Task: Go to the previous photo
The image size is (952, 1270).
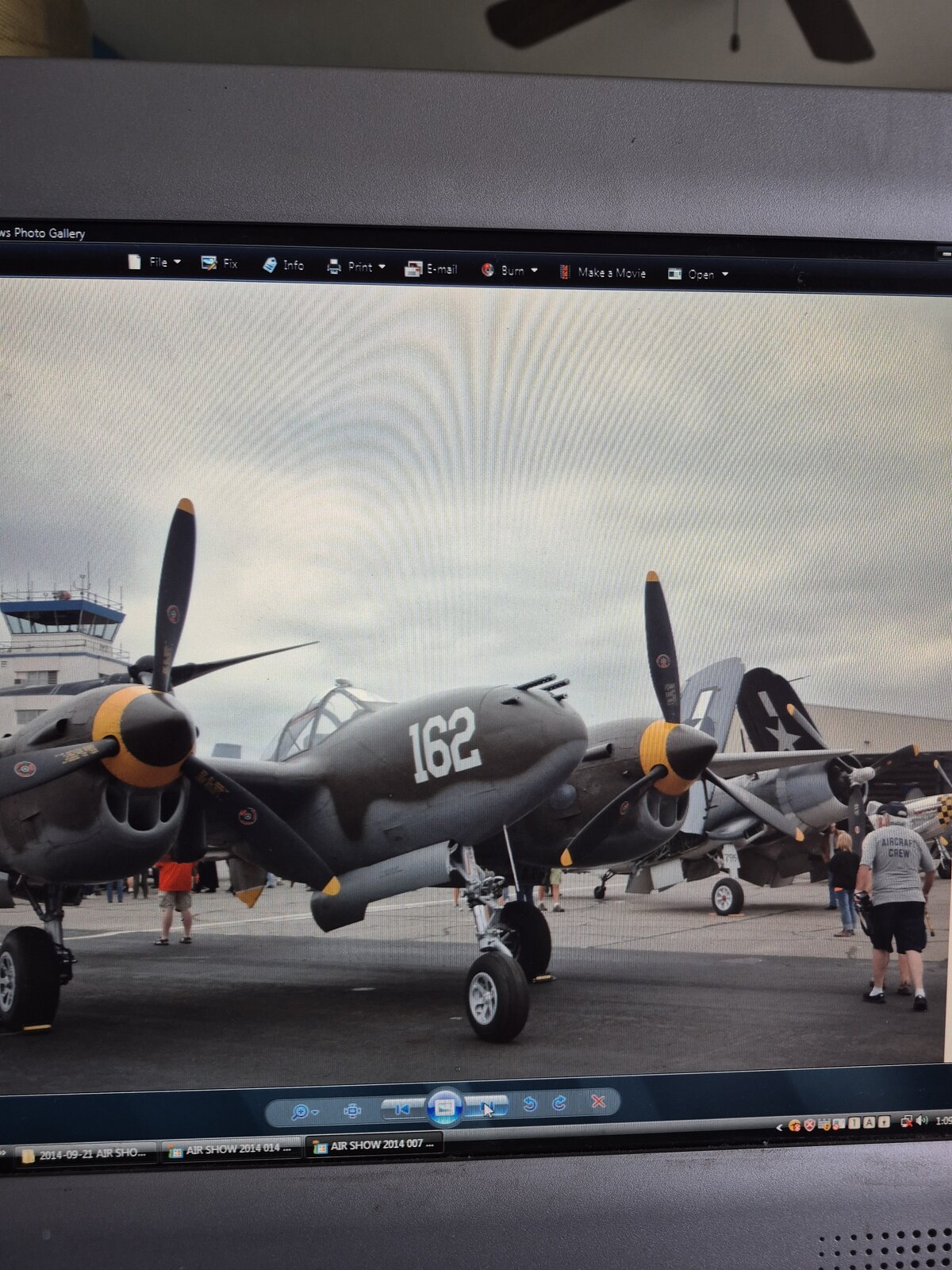Action: pos(403,1108)
